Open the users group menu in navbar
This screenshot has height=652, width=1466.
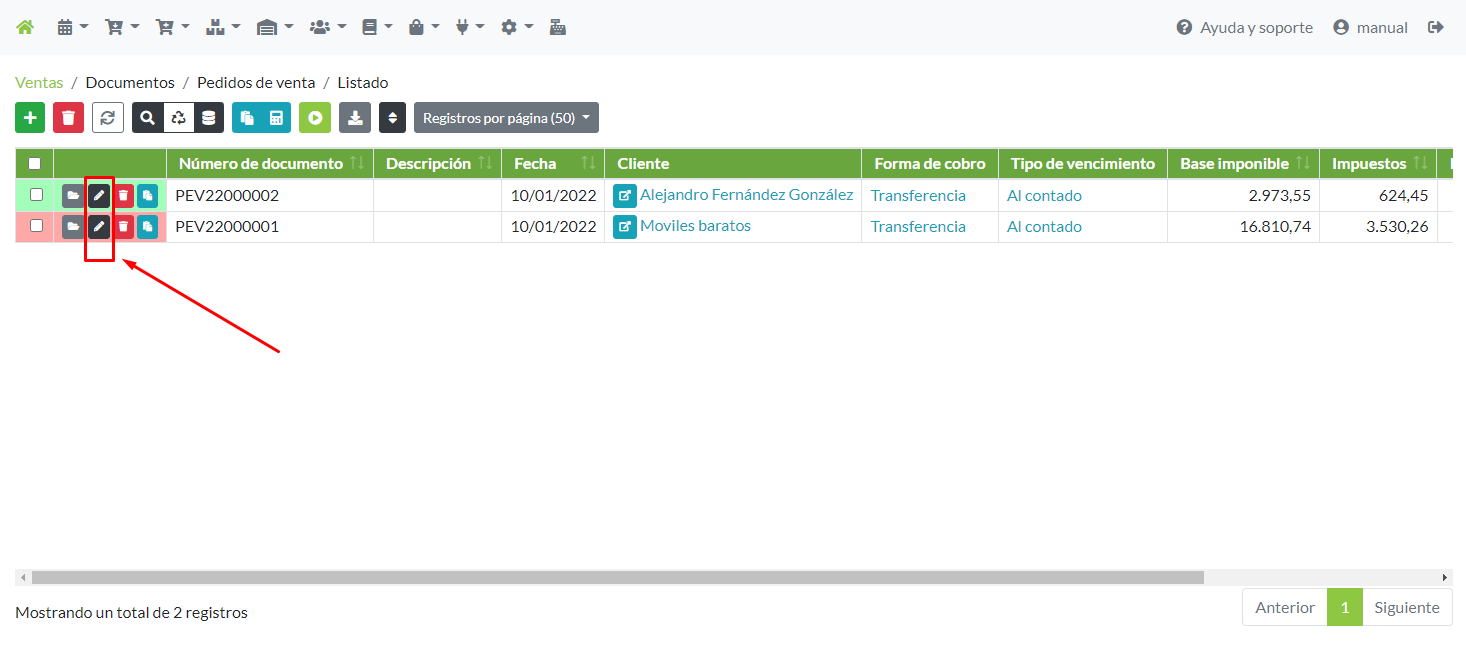[x=327, y=28]
